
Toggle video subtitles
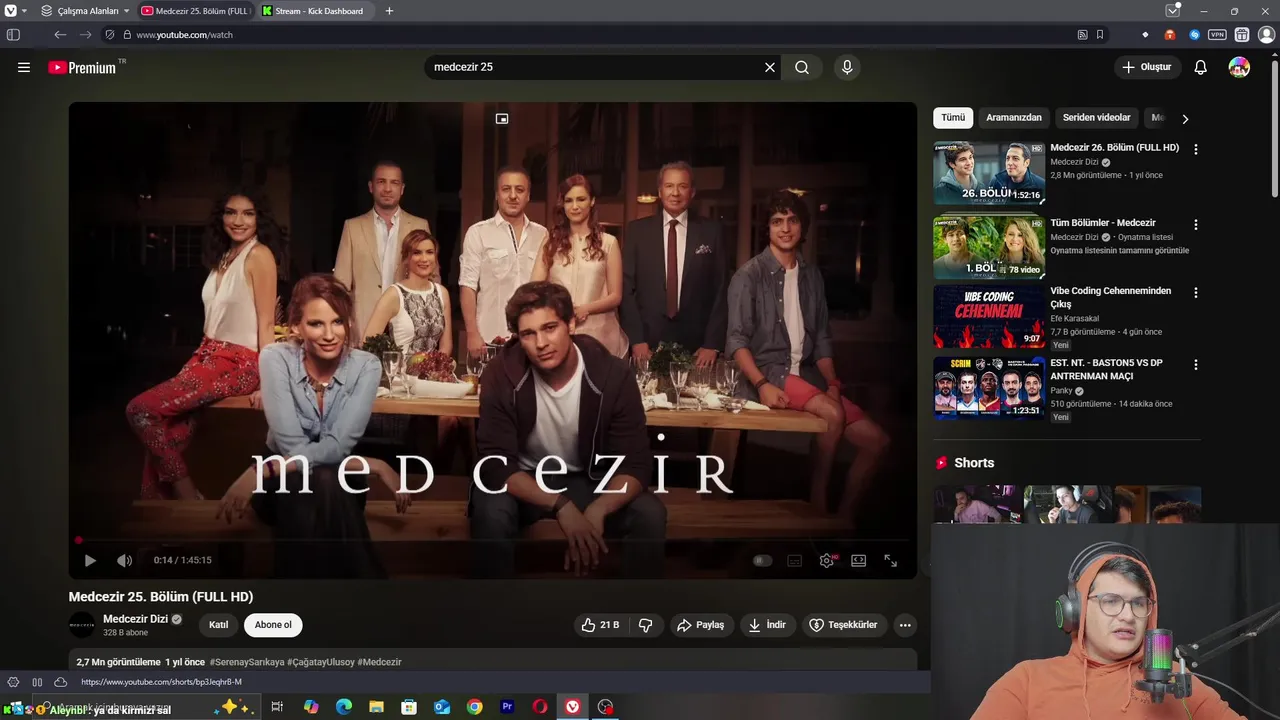click(795, 561)
